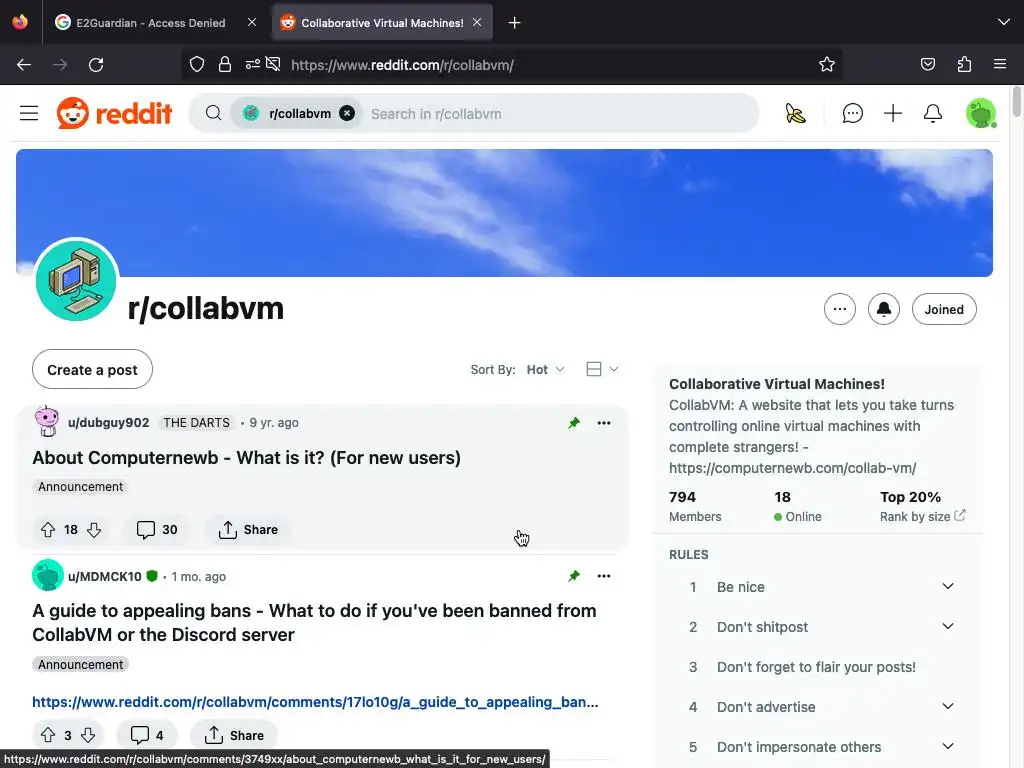
Task: Close the E2Guardian tab
Action: 252,22
